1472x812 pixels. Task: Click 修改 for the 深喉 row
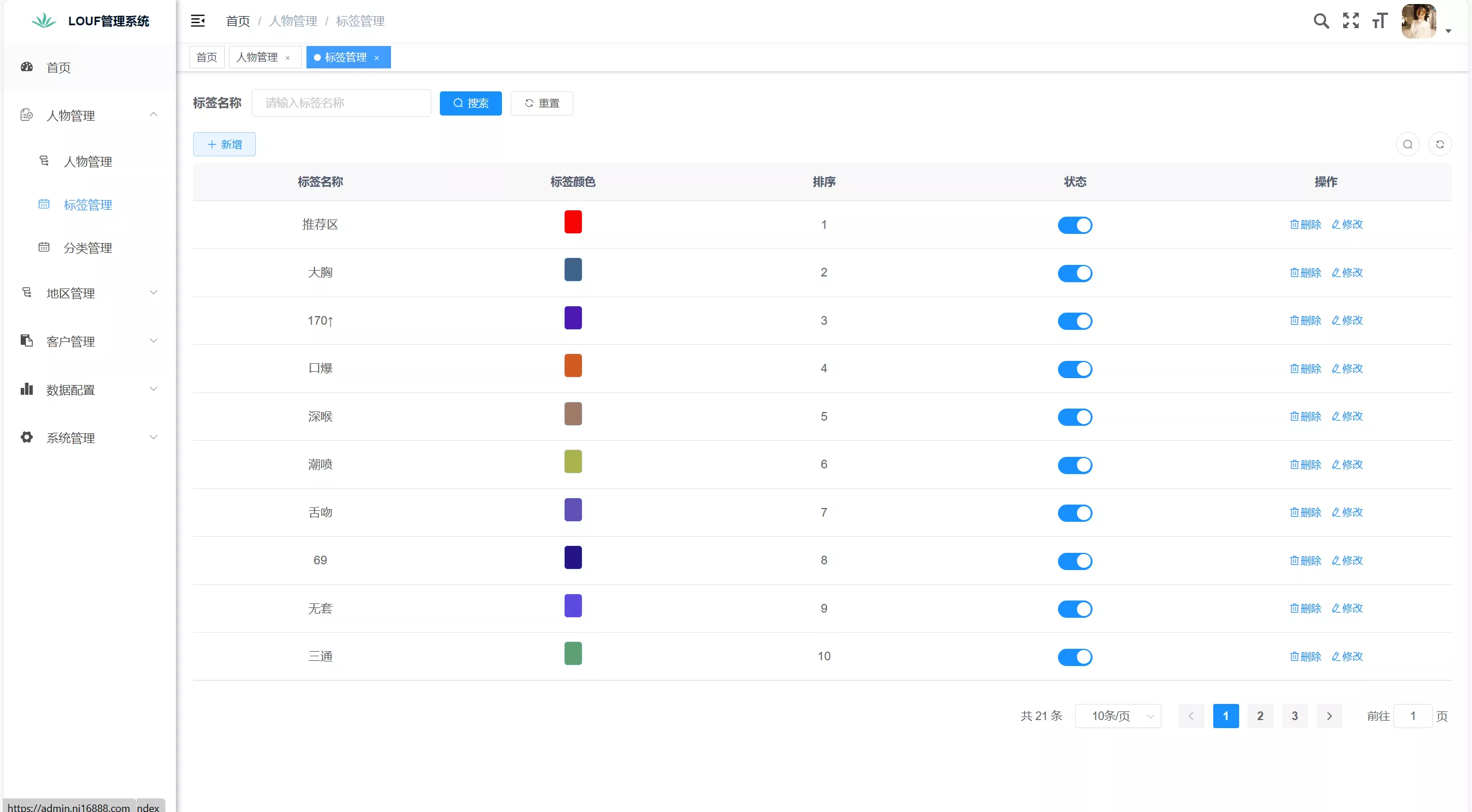click(1348, 417)
